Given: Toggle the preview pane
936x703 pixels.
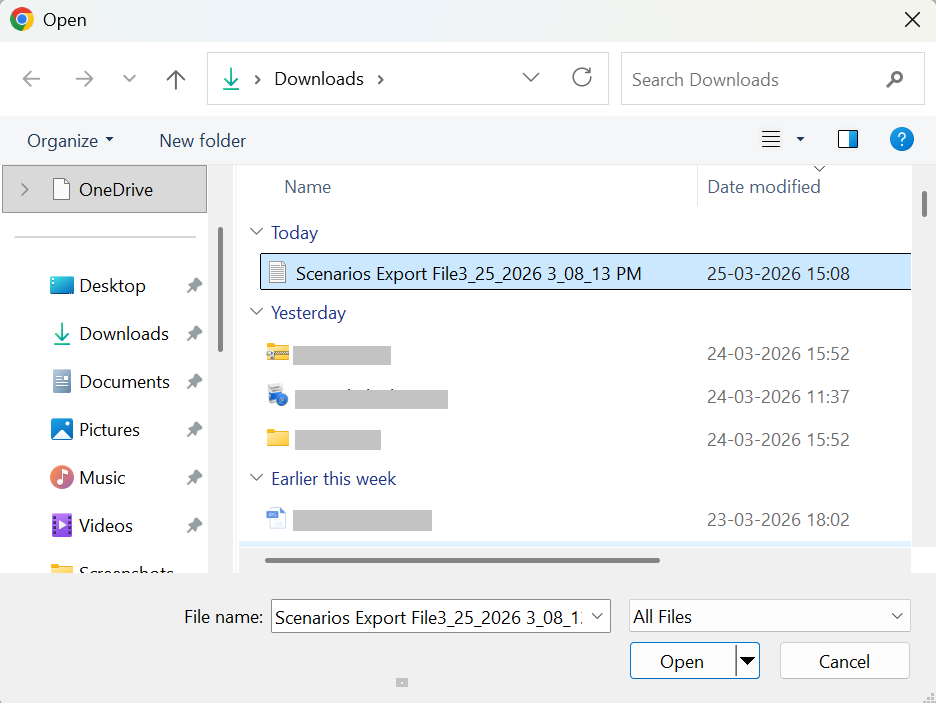Looking at the screenshot, I should [848, 139].
